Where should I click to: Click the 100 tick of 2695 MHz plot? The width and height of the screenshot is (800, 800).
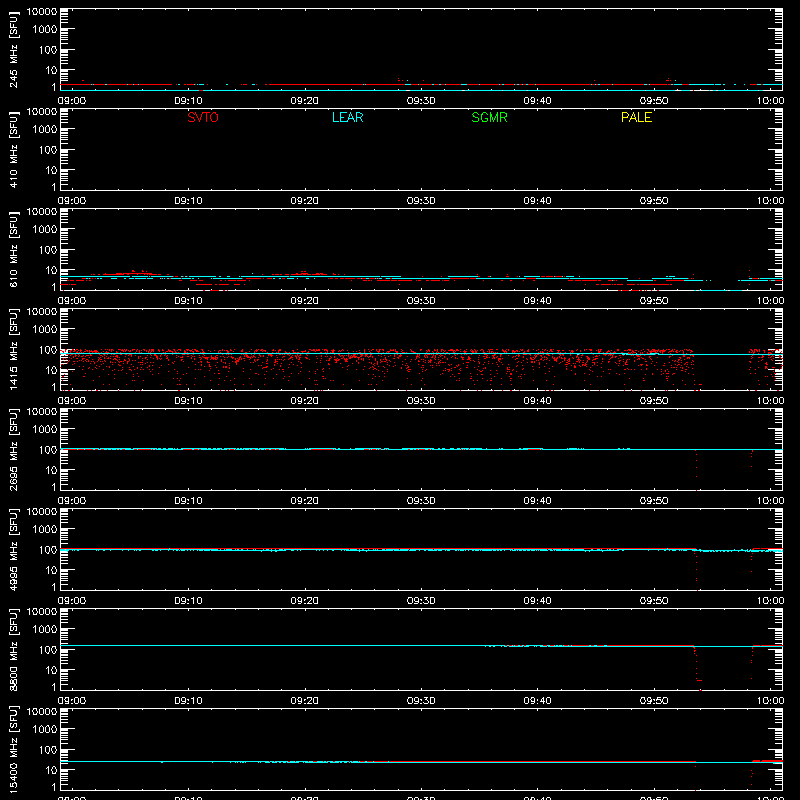click(x=48, y=450)
